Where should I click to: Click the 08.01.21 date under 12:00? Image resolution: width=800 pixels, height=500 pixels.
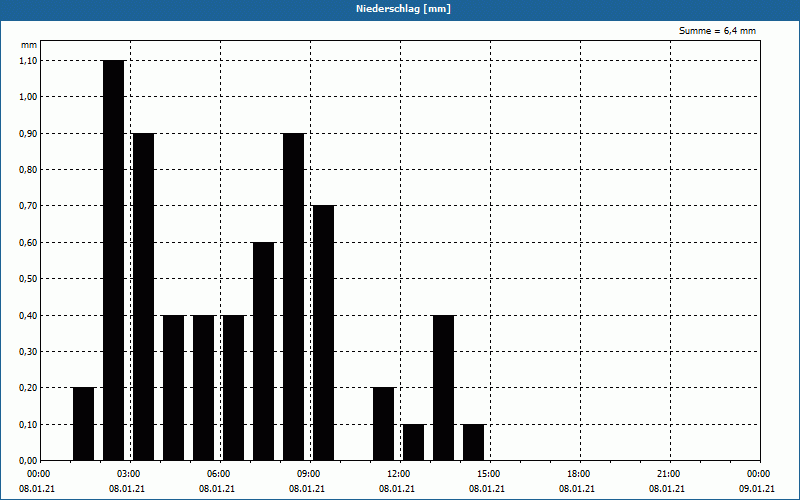coord(396,489)
